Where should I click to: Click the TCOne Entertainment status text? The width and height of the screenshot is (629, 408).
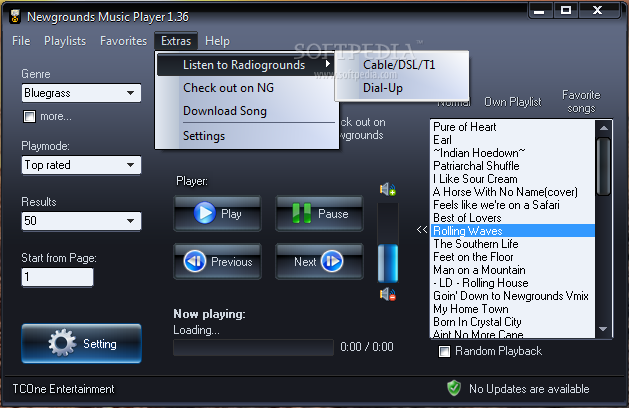(63, 389)
